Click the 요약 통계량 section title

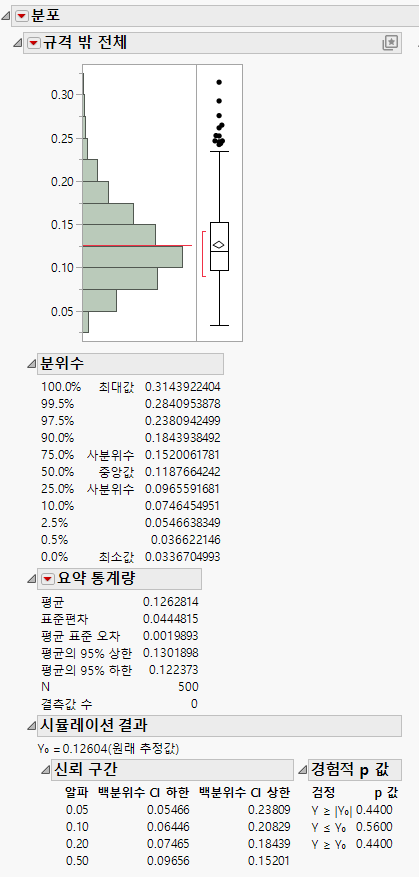(x=96, y=578)
